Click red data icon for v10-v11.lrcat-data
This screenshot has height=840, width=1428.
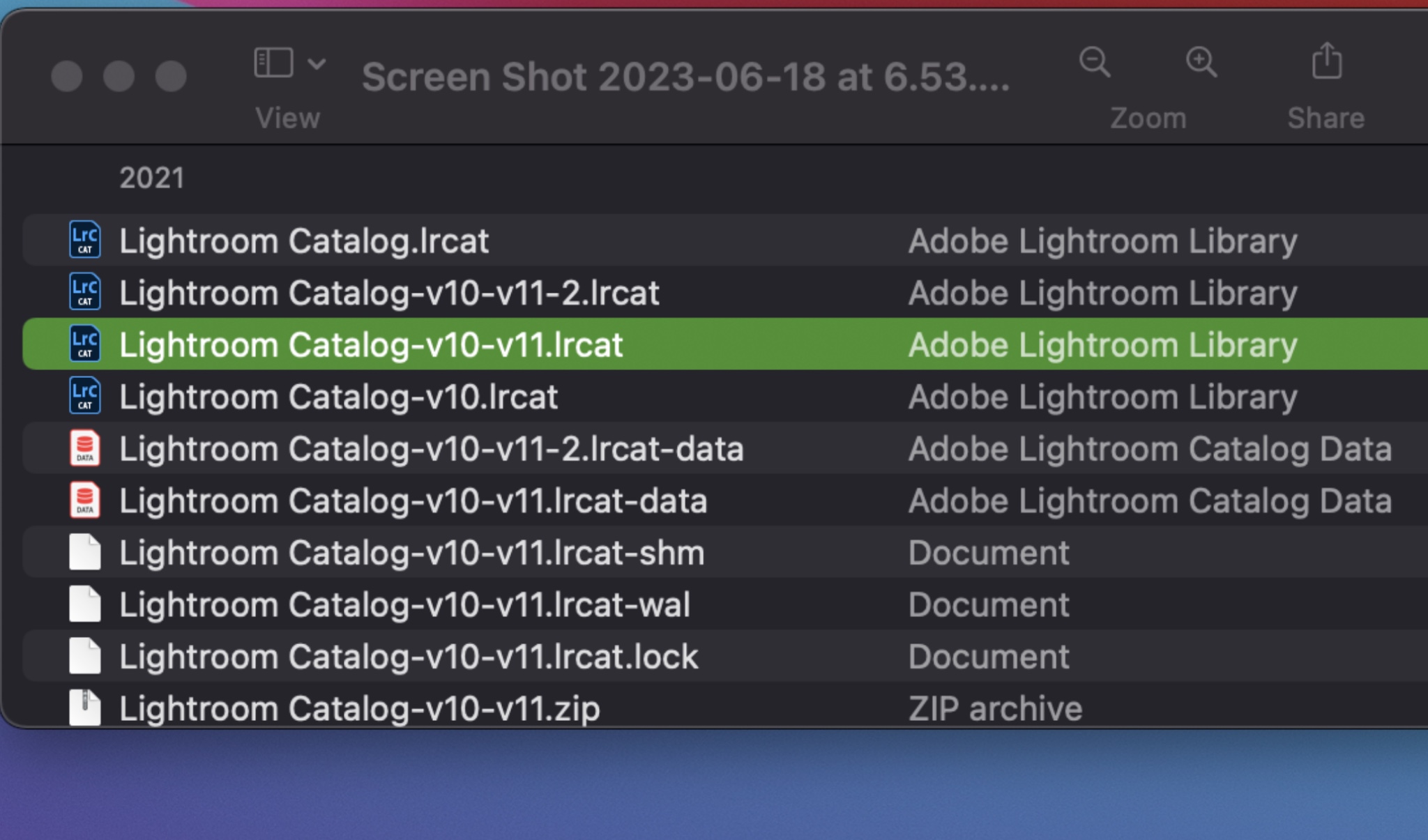(85, 501)
